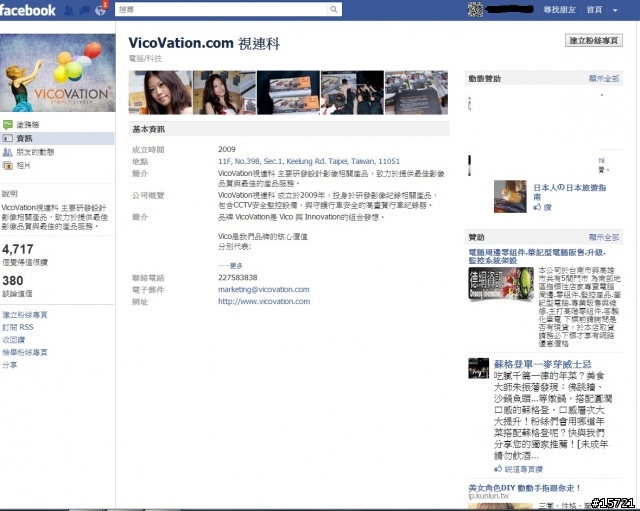
Task: Click the magnifier search button
Action: (x=334, y=9)
